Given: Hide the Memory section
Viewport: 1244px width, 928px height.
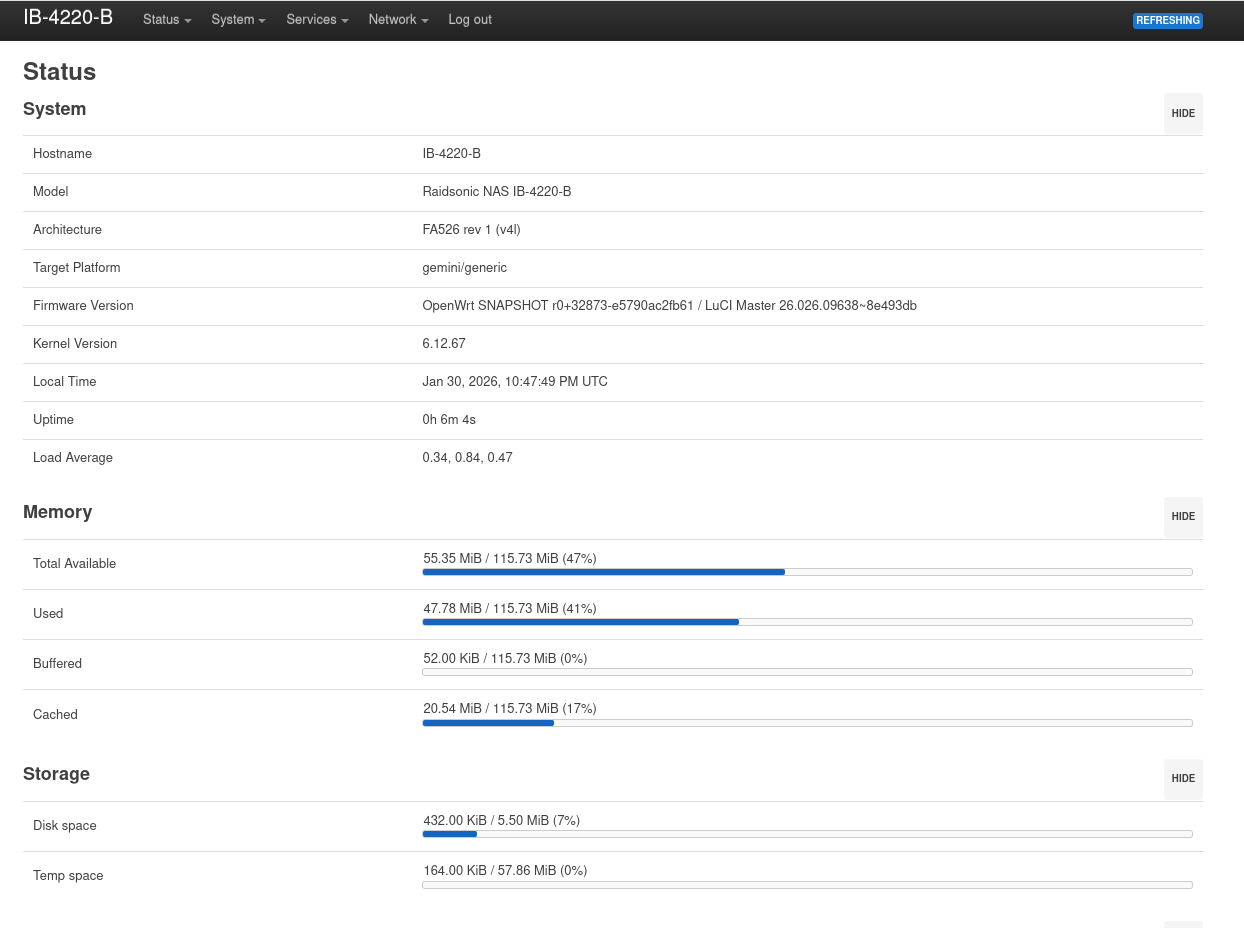Looking at the screenshot, I should point(1183,517).
